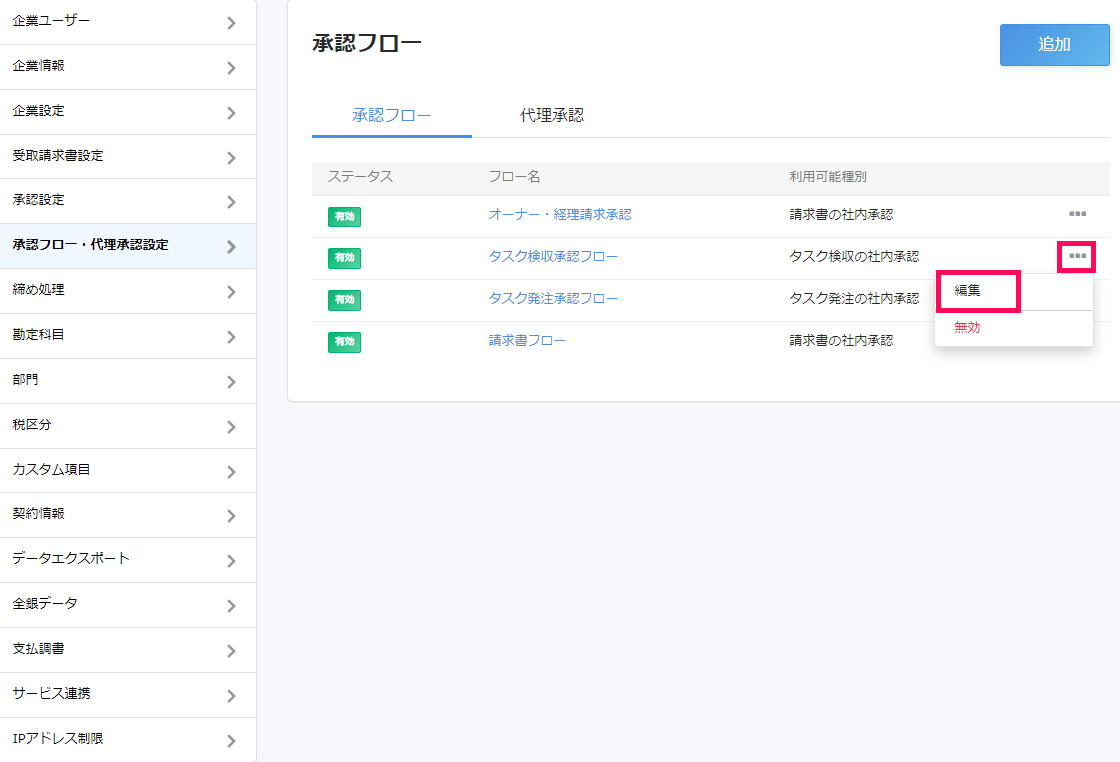Click the 有効 badge of タスク発注承認フロー
The image size is (1120, 762).
point(344,300)
